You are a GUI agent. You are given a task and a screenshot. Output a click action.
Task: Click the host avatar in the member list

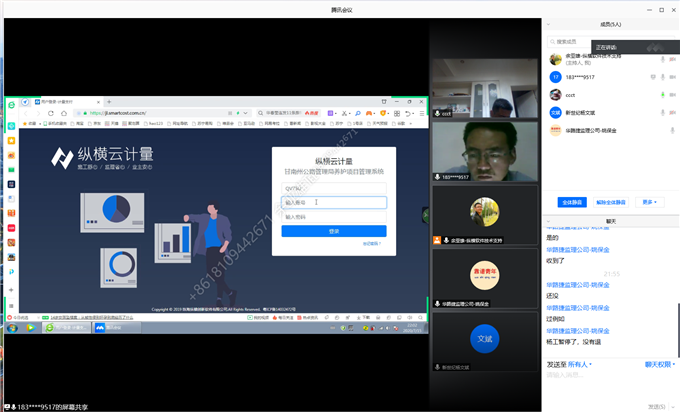(x=556, y=59)
